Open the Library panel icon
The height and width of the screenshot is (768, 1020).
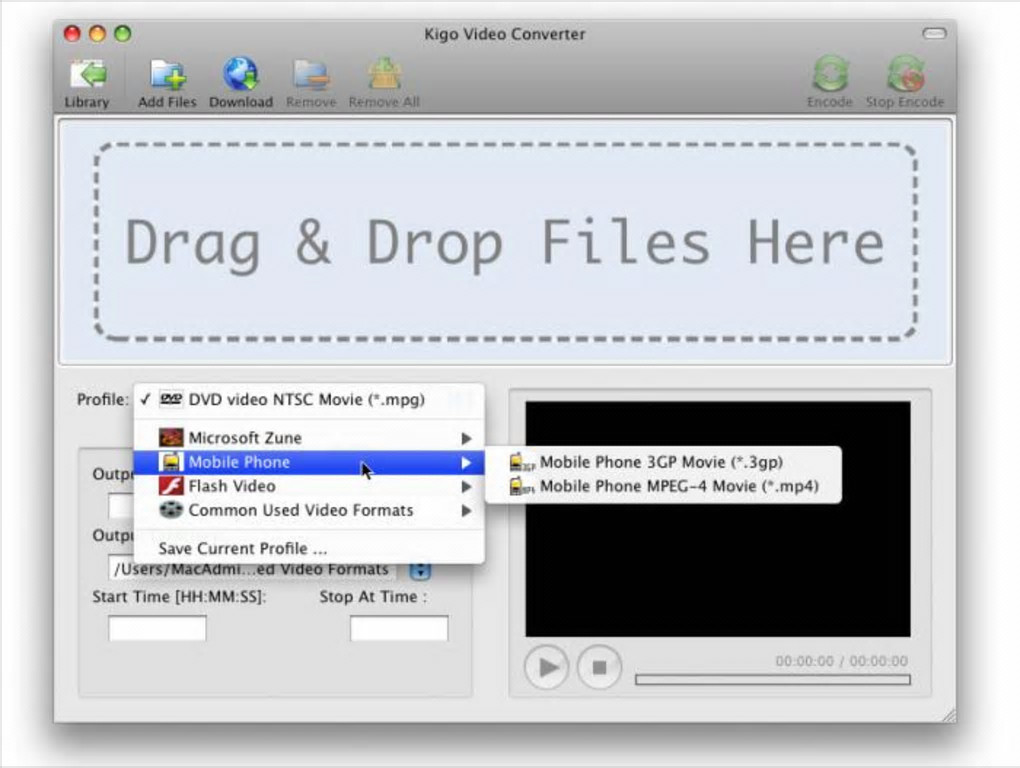point(87,75)
